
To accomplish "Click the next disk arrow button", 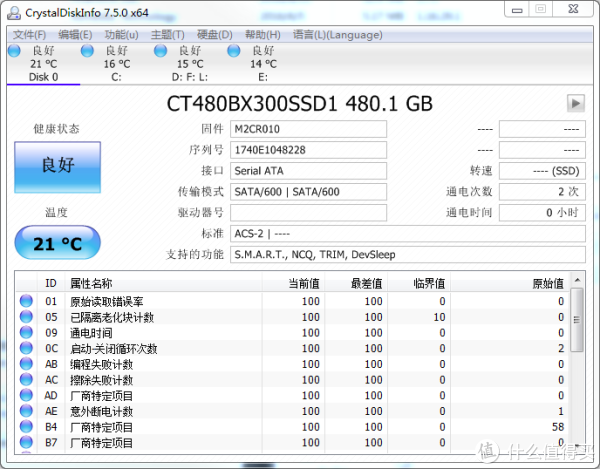I will pos(576,103).
